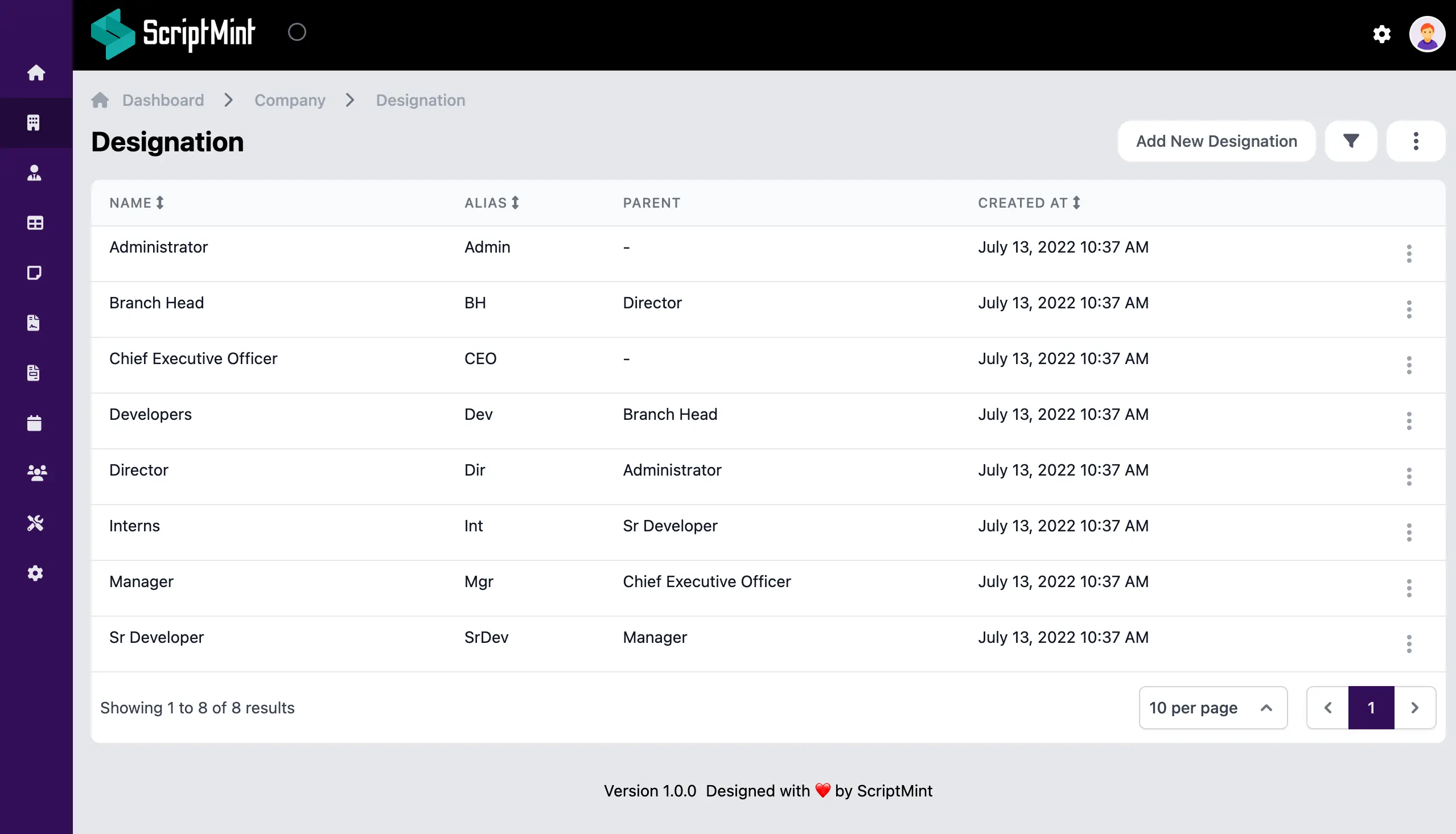Viewport: 1456px width, 834px height.
Task: Open the settings gear in the top bar
Action: 1382,34
